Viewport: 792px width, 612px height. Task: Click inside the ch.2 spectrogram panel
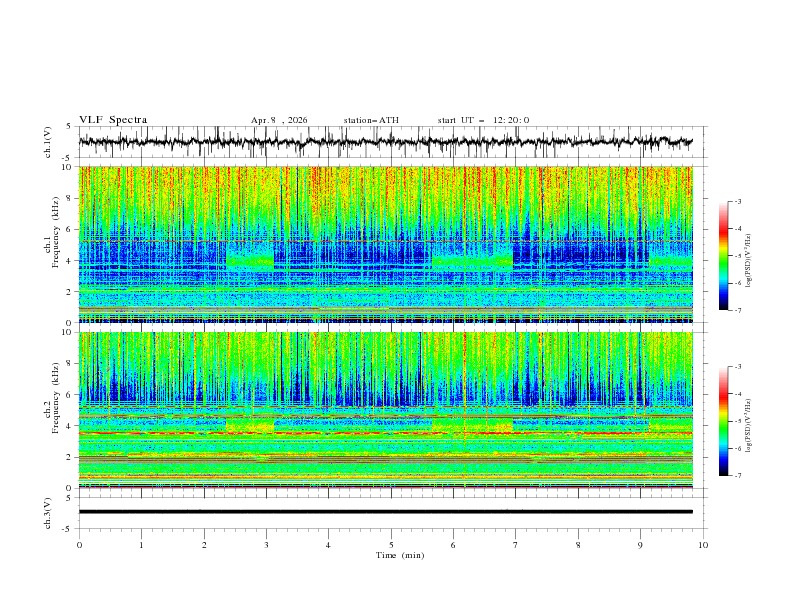[x=385, y=410]
